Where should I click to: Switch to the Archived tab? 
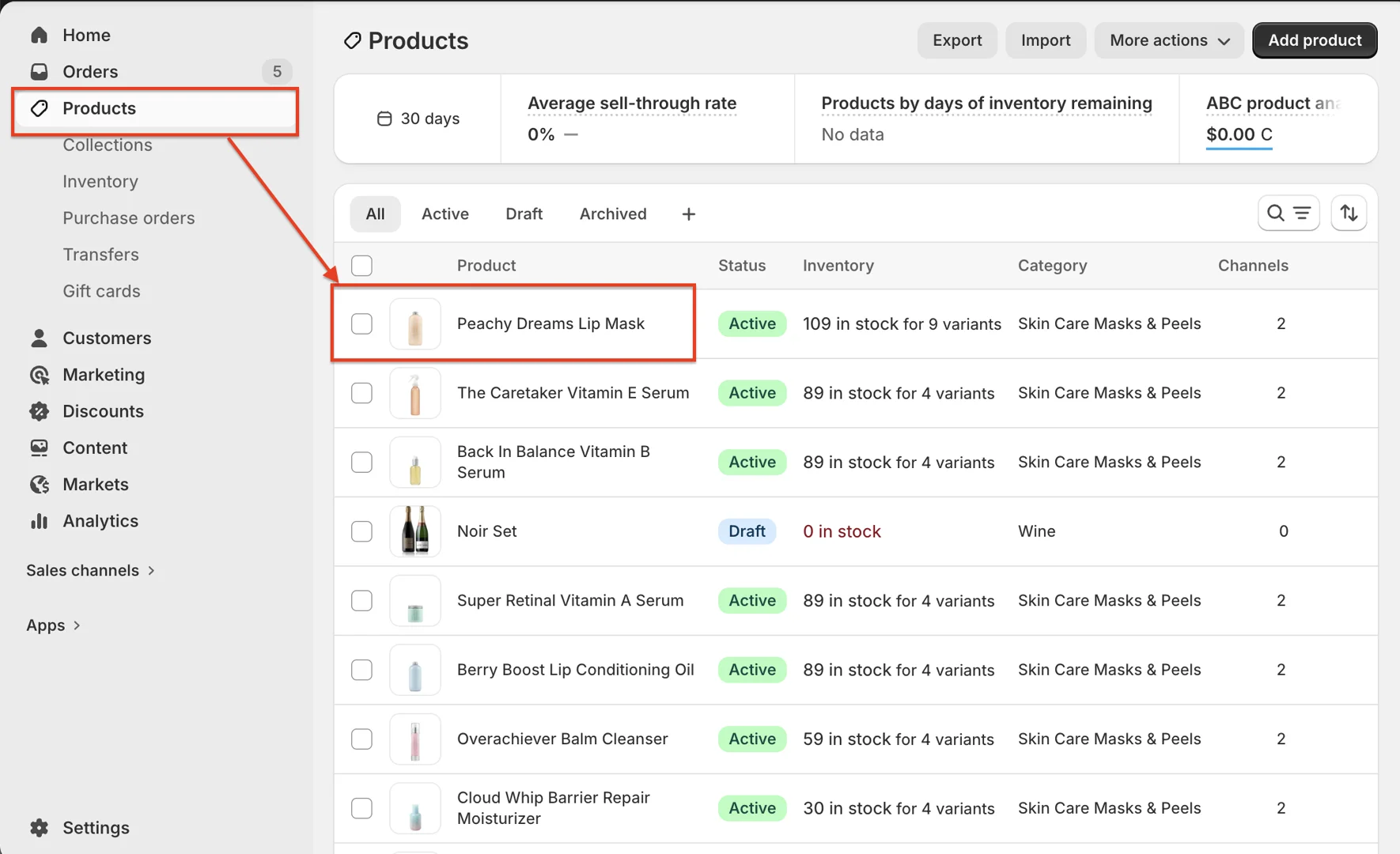(x=612, y=214)
